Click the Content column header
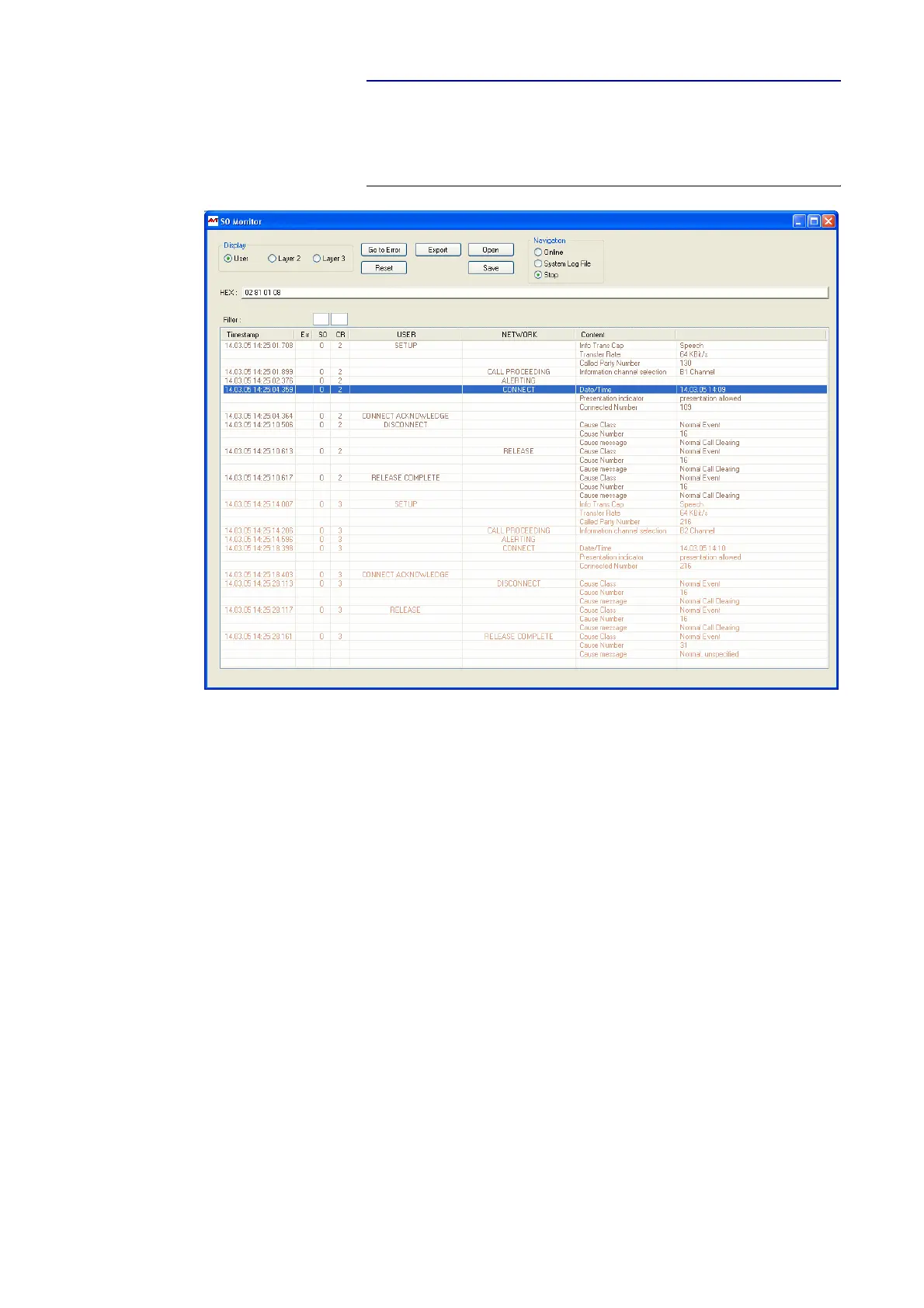The image size is (924, 1308). tap(625, 335)
